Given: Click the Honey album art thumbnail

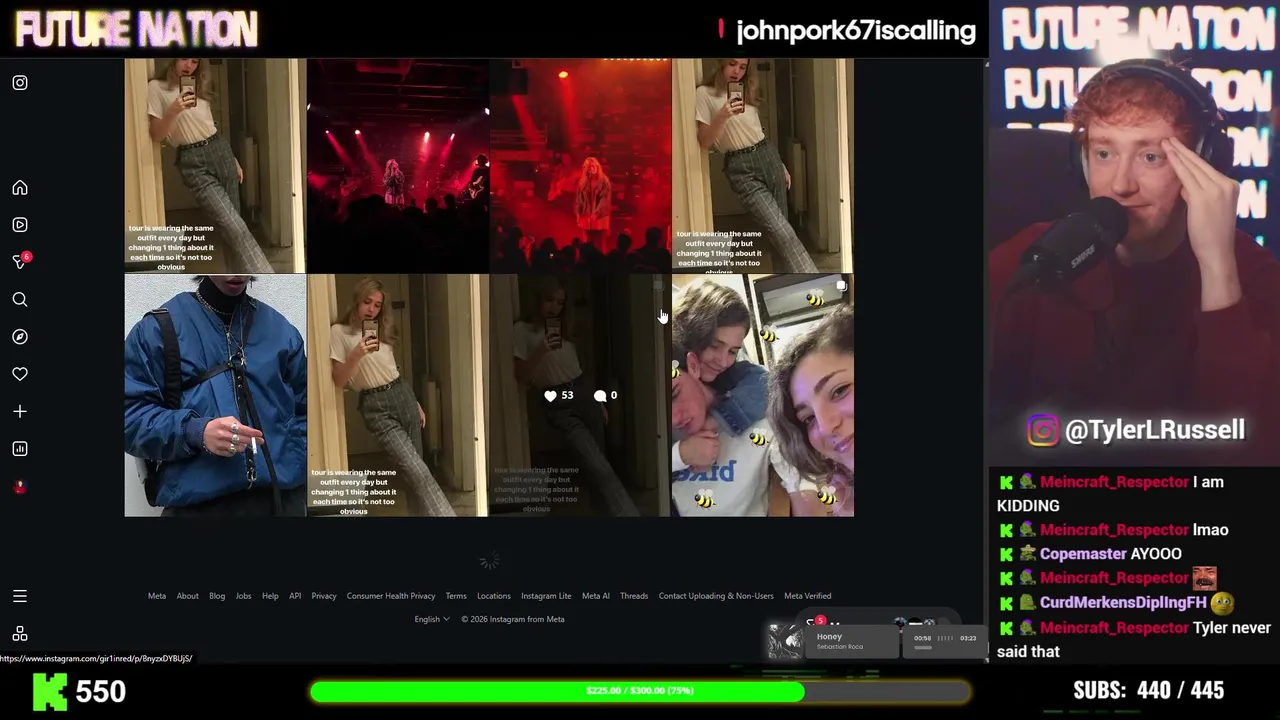Looking at the screenshot, I should 786,641.
